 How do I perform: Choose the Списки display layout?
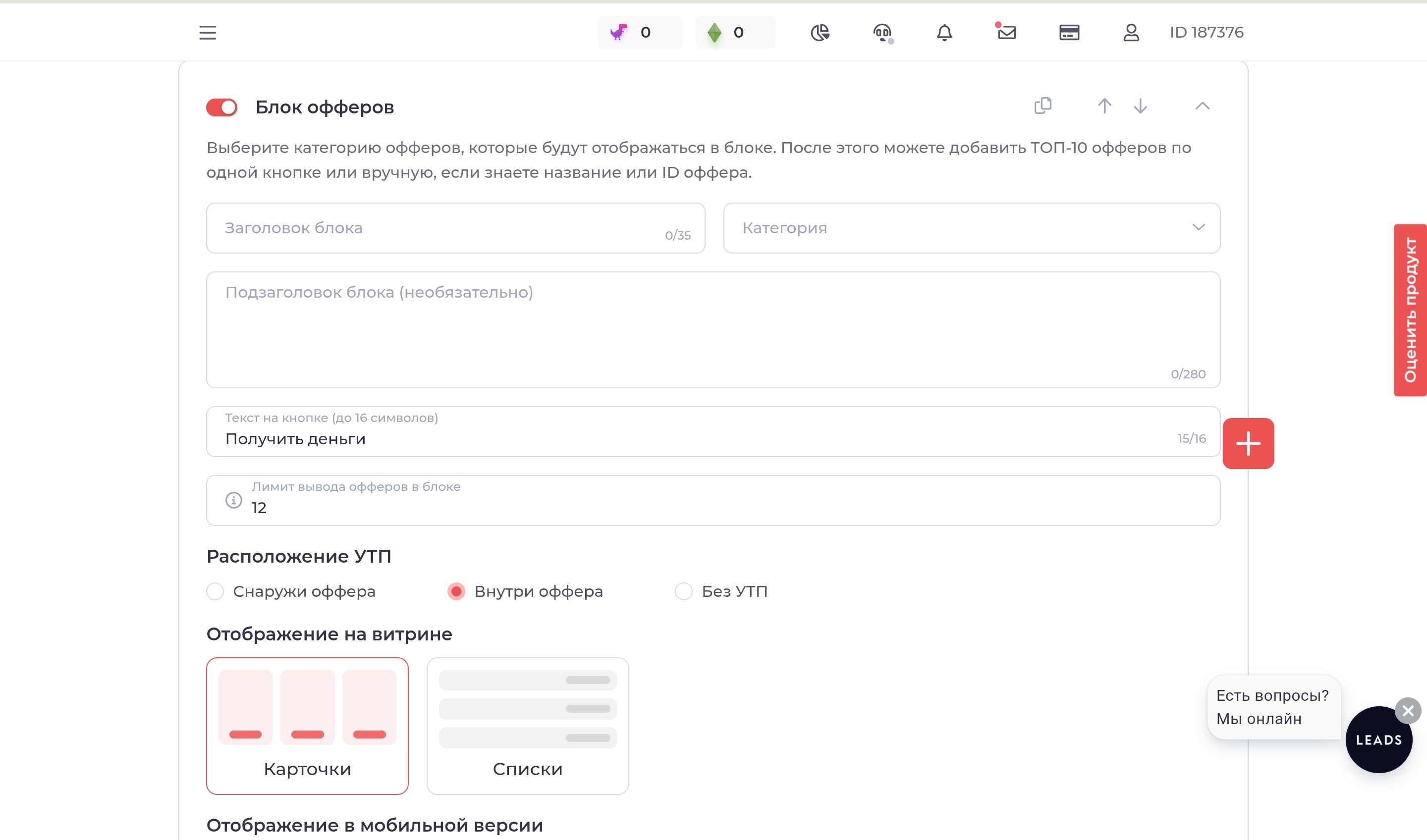tap(528, 726)
